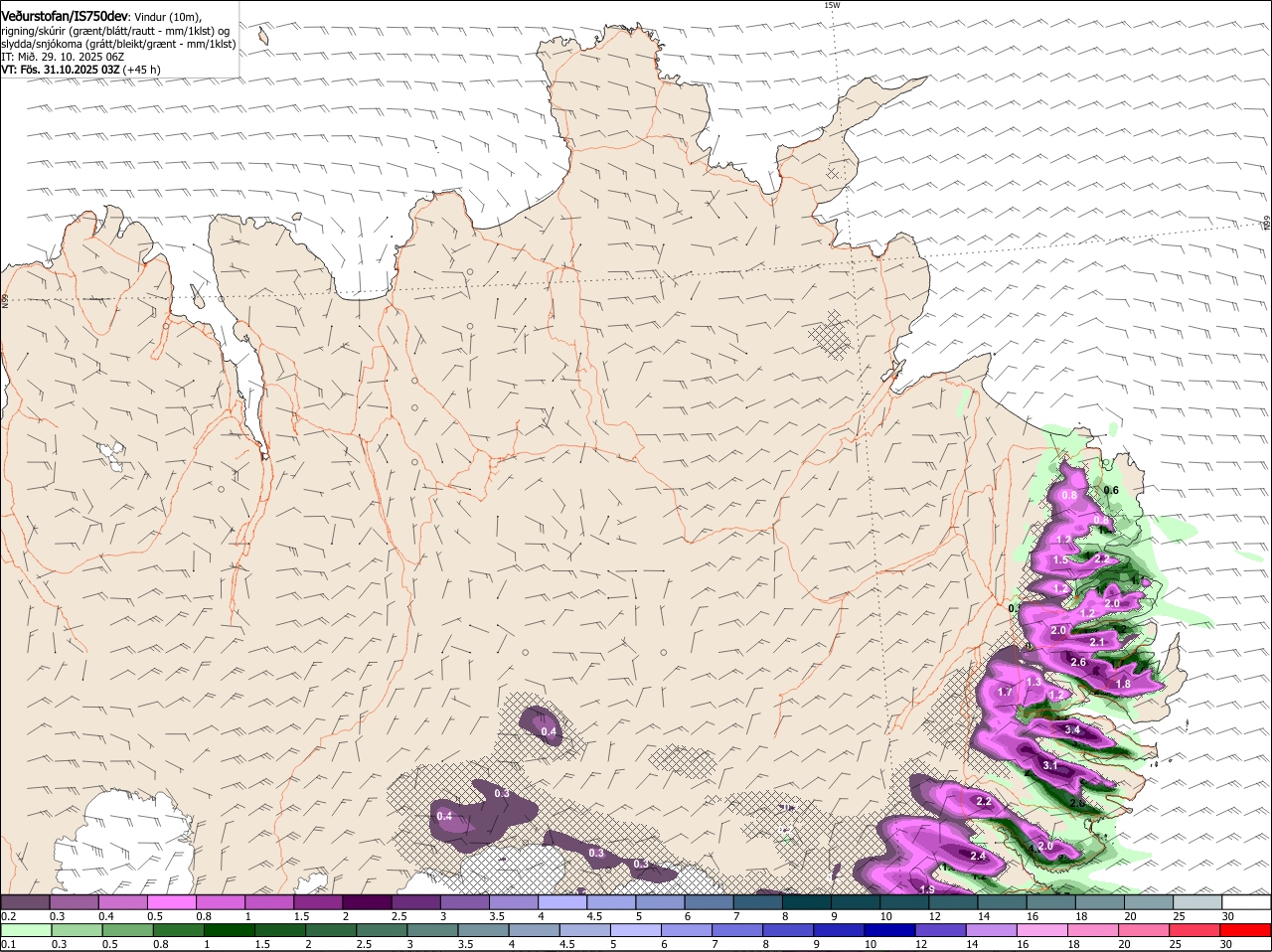Click the upper legend swatch starting at 3.5
Viewport: 1272px width, 952px height.
point(514,902)
